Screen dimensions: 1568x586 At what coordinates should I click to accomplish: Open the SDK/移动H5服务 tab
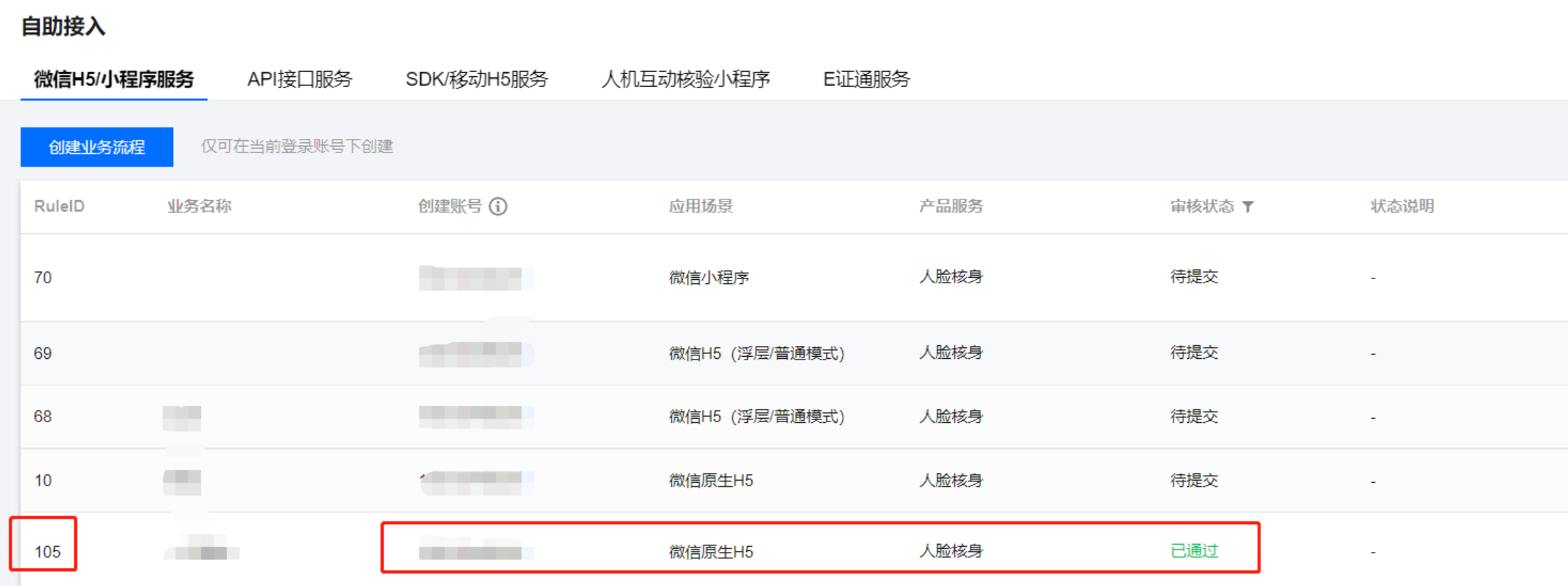pyautogui.click(x=476, y=79)
